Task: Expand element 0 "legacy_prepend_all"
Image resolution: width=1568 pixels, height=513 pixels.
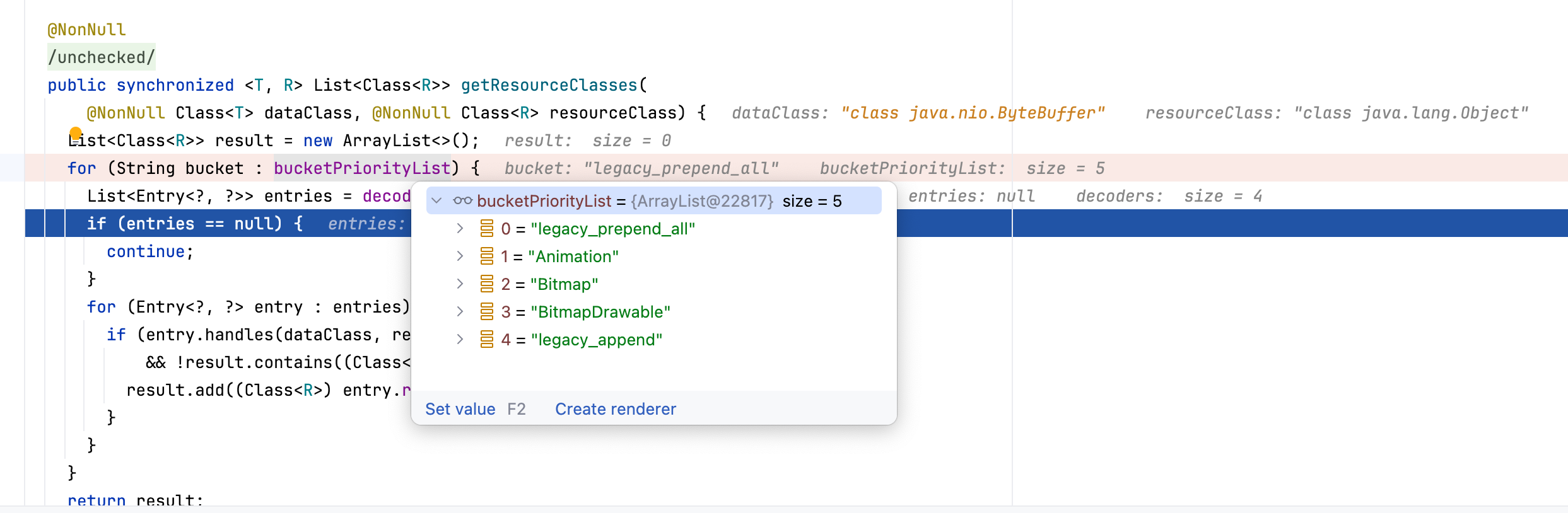Action: pyautogui.click(x=460, y=228)
